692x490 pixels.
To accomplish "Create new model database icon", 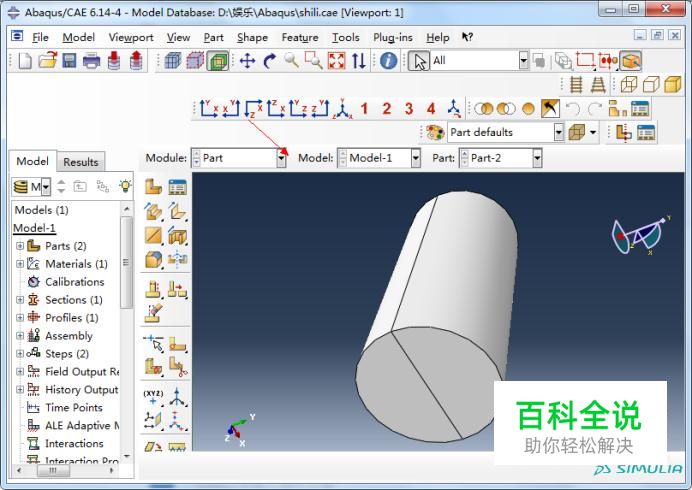I will click(25, 60).
